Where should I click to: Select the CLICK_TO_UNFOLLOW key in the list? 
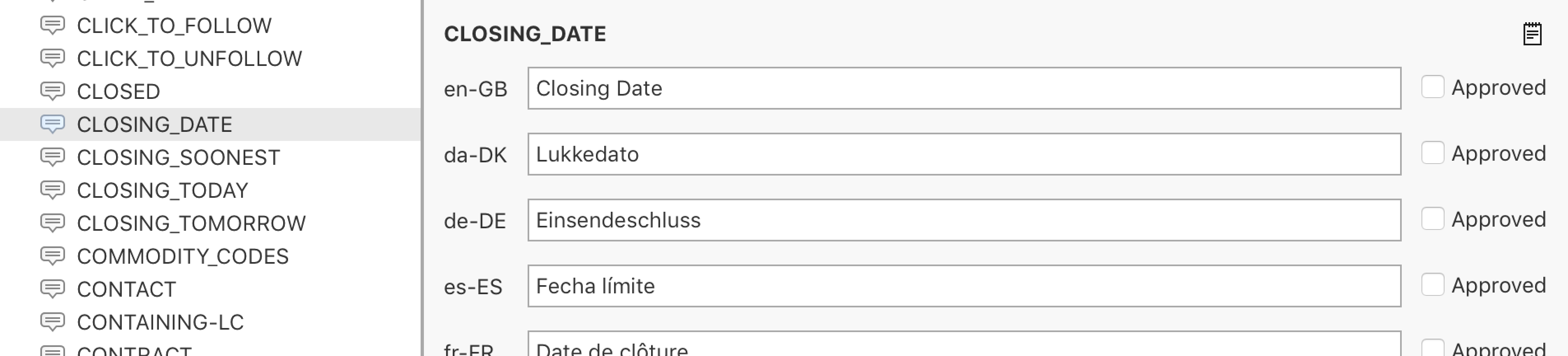coord(189,59)
